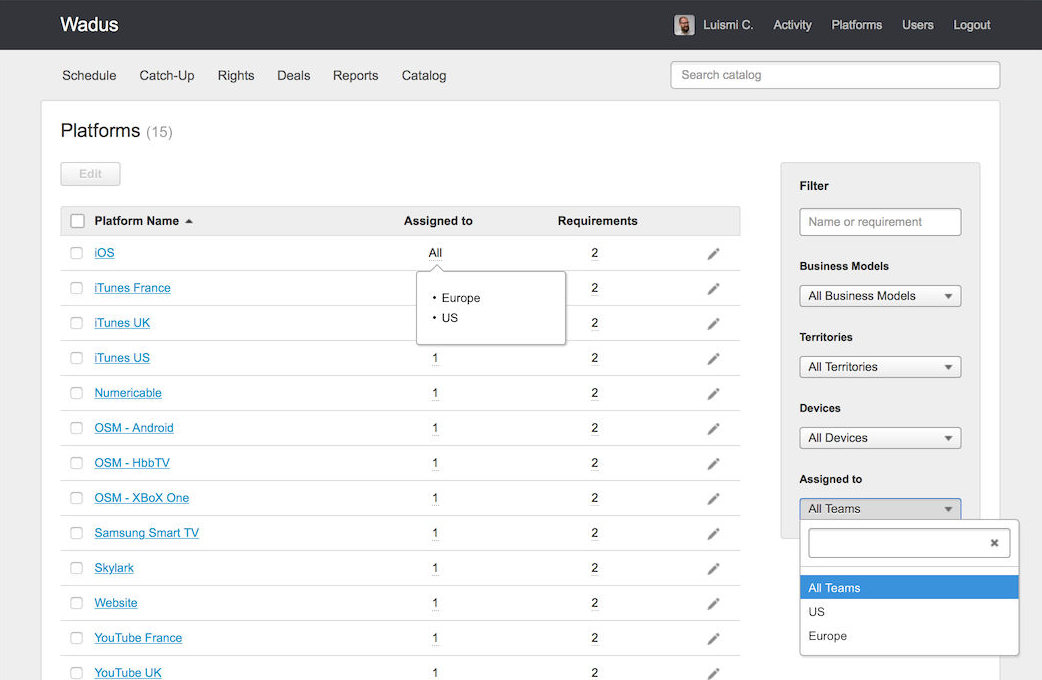Edit YouTube France via pencil icon

[x=713, y=639]
